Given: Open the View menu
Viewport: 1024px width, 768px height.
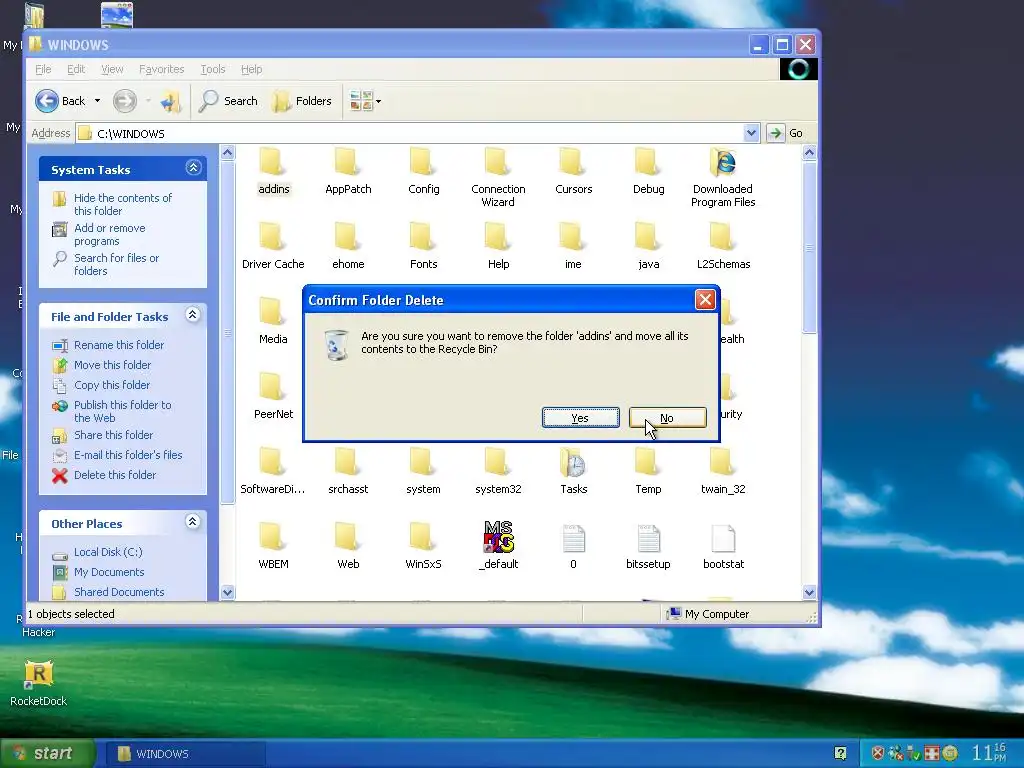Looking at the screenshot, I should [x=112, y=69].
